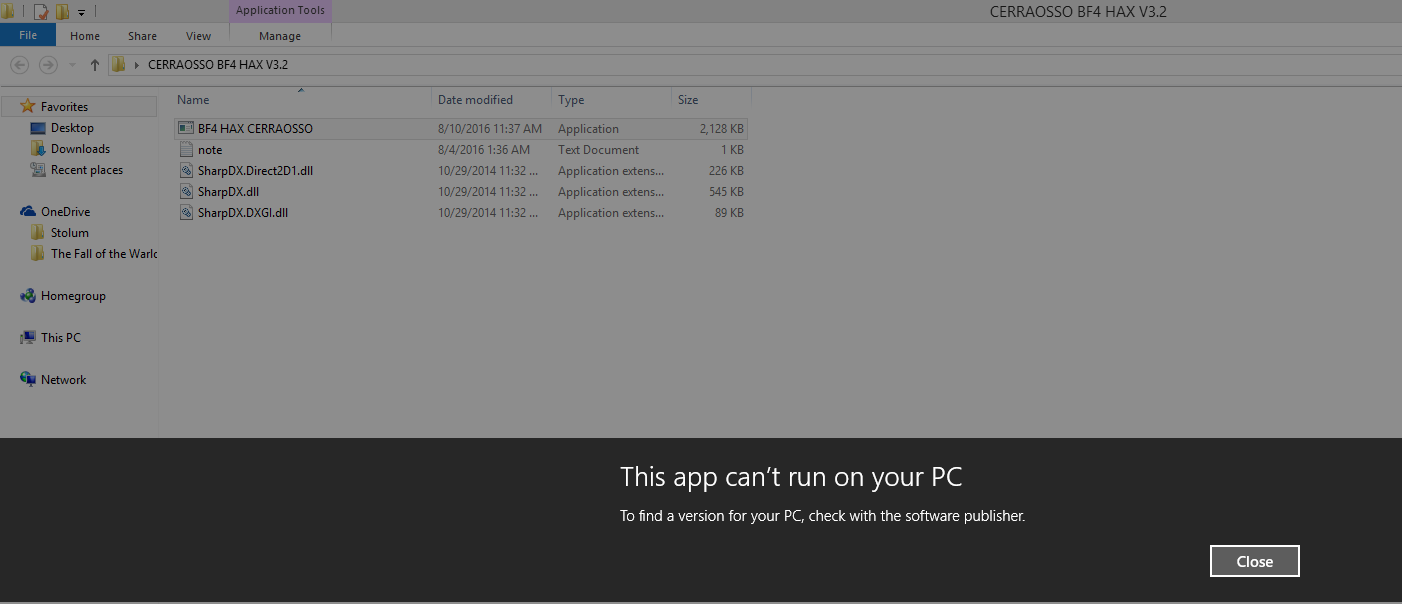Open the Manage ribbon tab
Screen dimensions: 1402x604
280,36
